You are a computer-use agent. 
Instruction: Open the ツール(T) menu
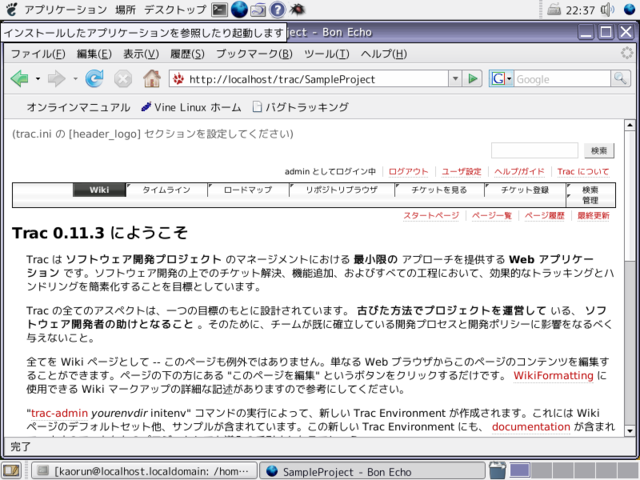tap(327, 54)
